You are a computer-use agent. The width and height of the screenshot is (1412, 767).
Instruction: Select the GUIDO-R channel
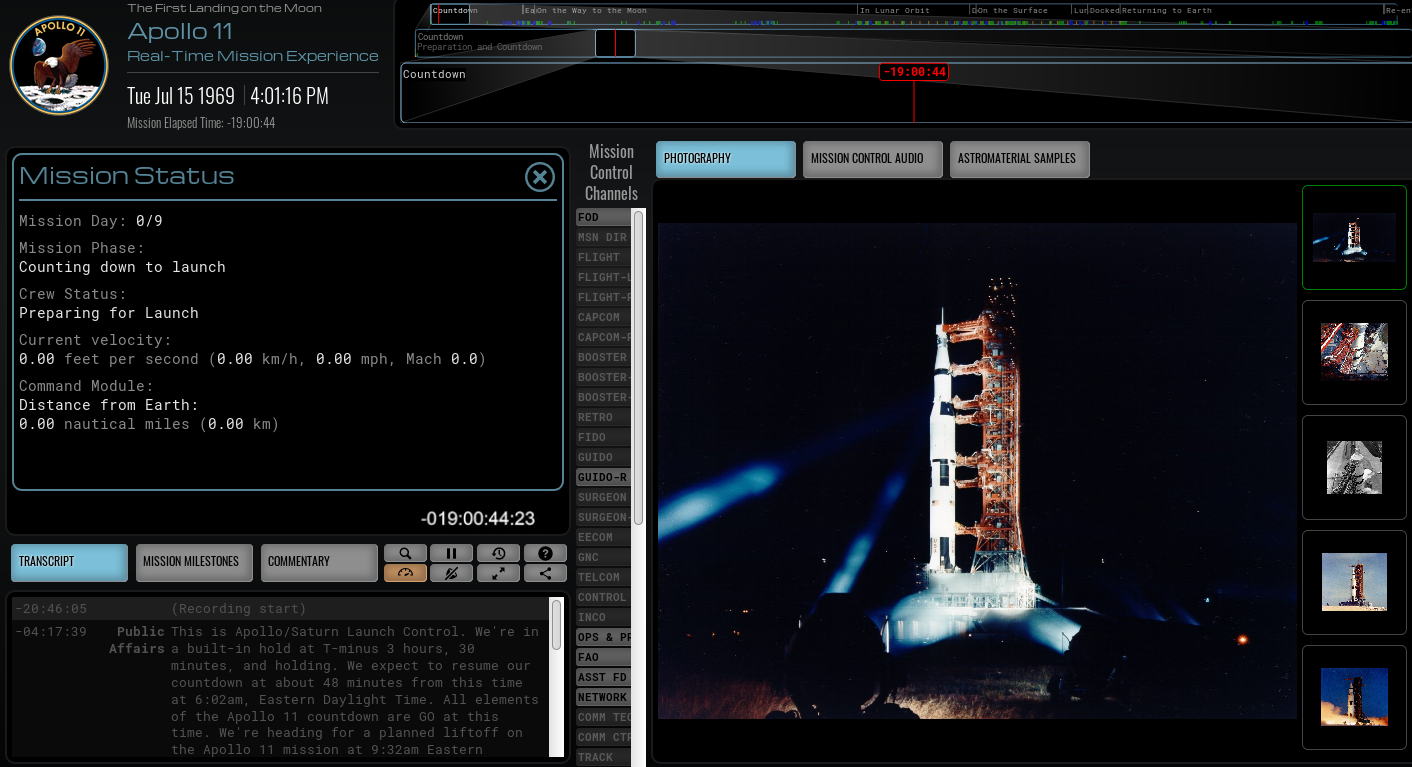[x=603, y=477]
